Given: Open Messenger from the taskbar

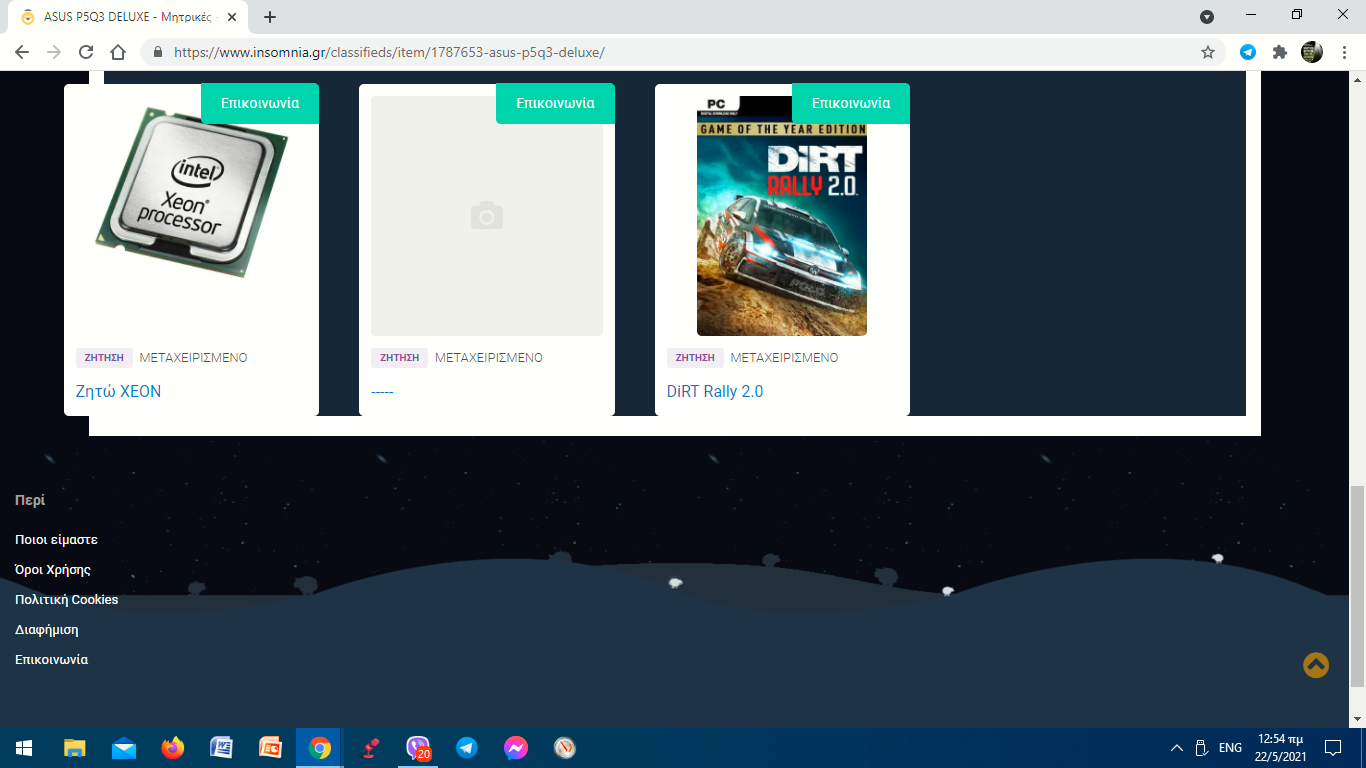Looking at the screenshot, I should click(x=516, y=748).
